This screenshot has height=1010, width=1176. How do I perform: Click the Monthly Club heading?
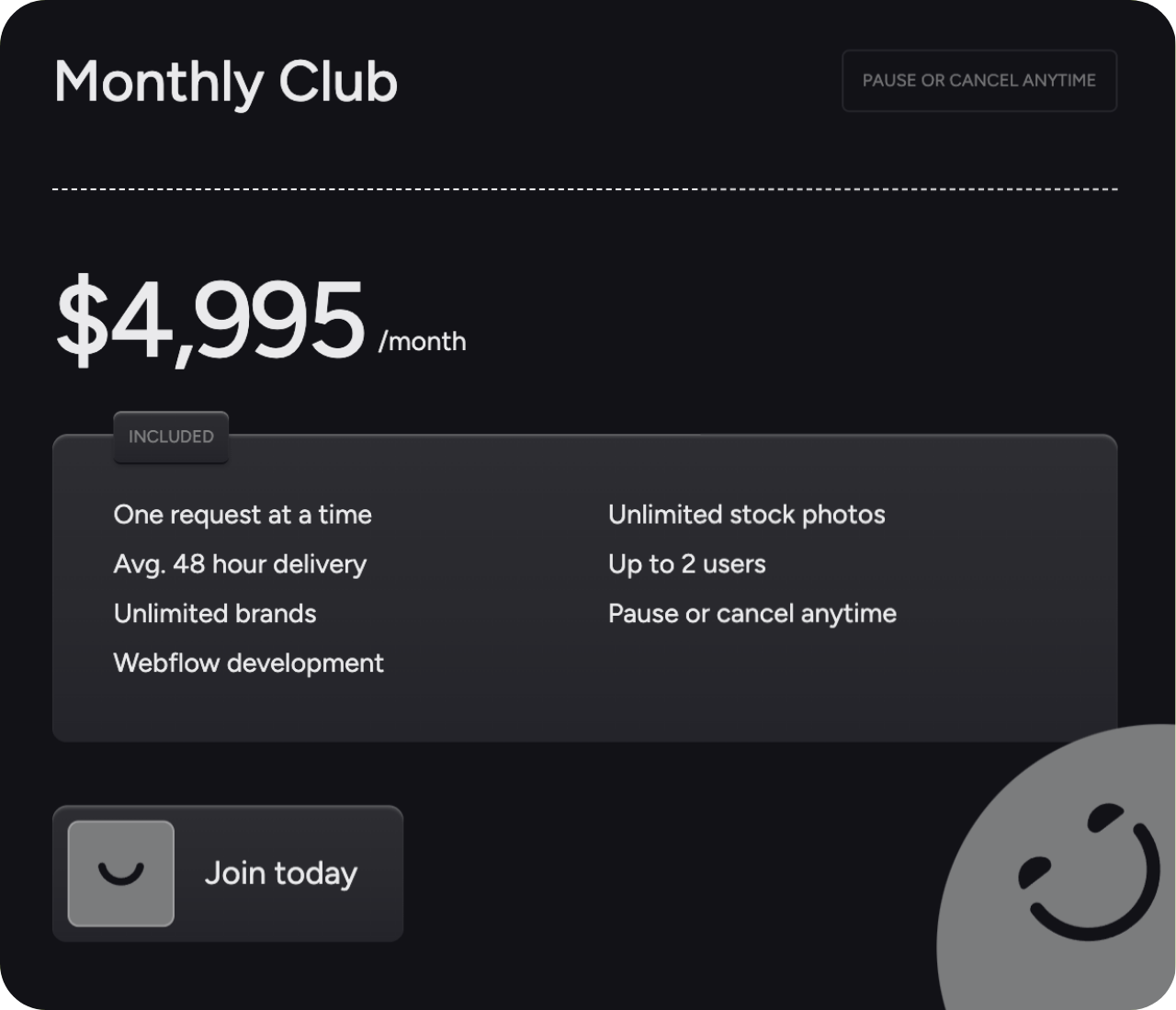[226, 82]
